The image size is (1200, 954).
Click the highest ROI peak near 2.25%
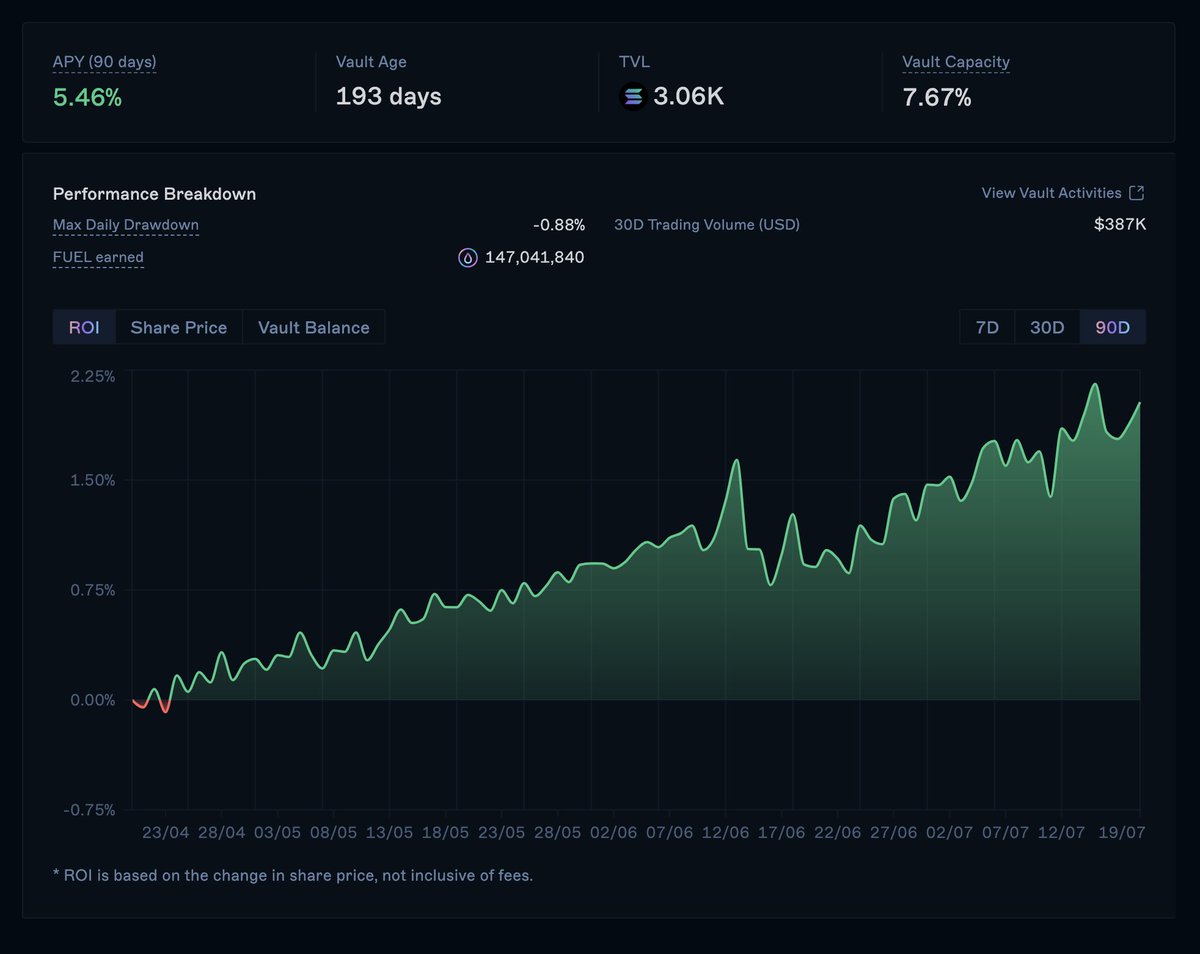click(x=1096, y=385)
